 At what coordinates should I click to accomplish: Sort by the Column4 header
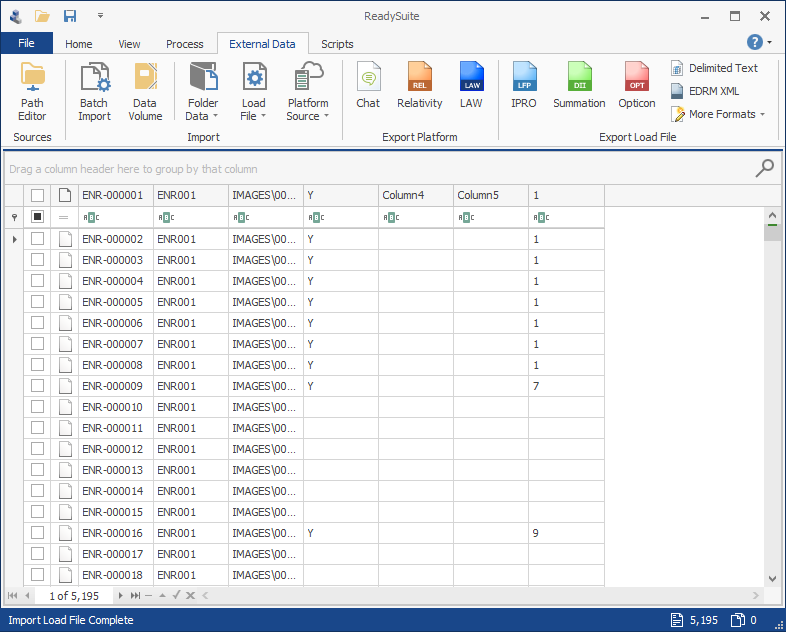tap(416, 195)
